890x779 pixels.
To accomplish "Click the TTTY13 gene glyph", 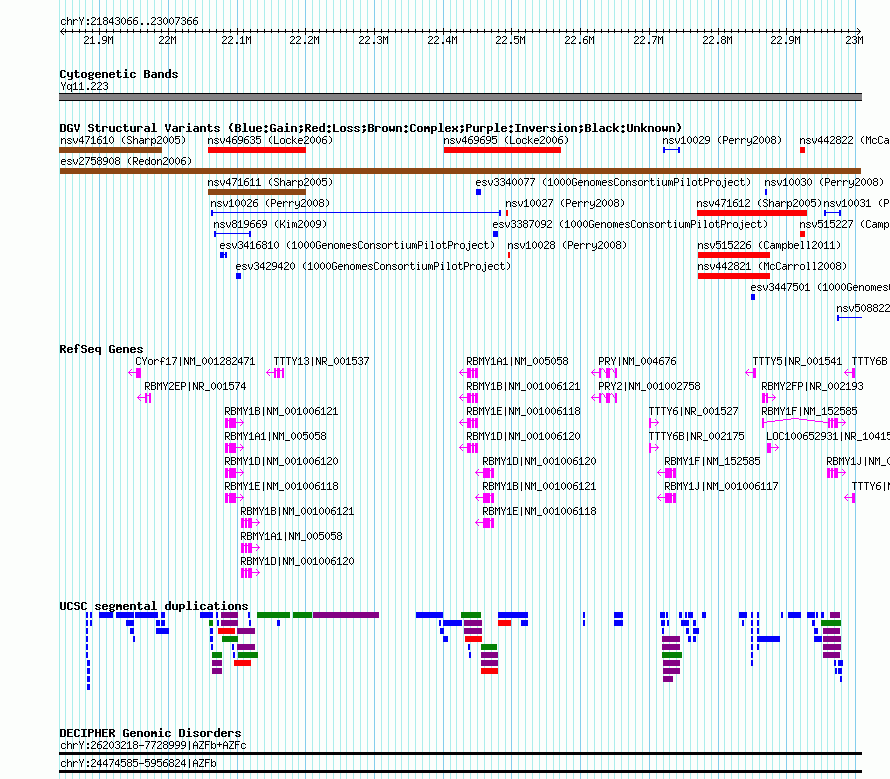I will click(275, 373).
